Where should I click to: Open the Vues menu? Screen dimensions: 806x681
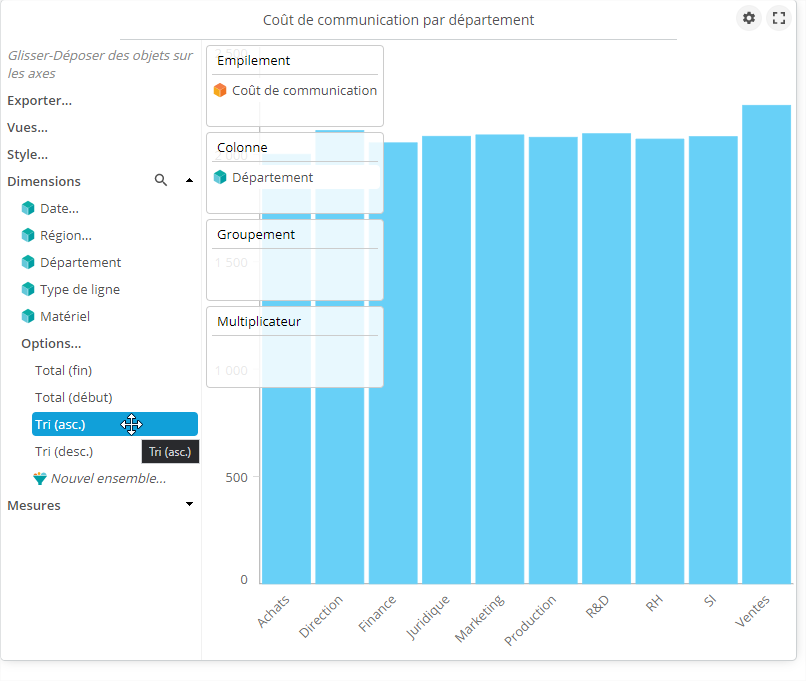tap(27, 127)
